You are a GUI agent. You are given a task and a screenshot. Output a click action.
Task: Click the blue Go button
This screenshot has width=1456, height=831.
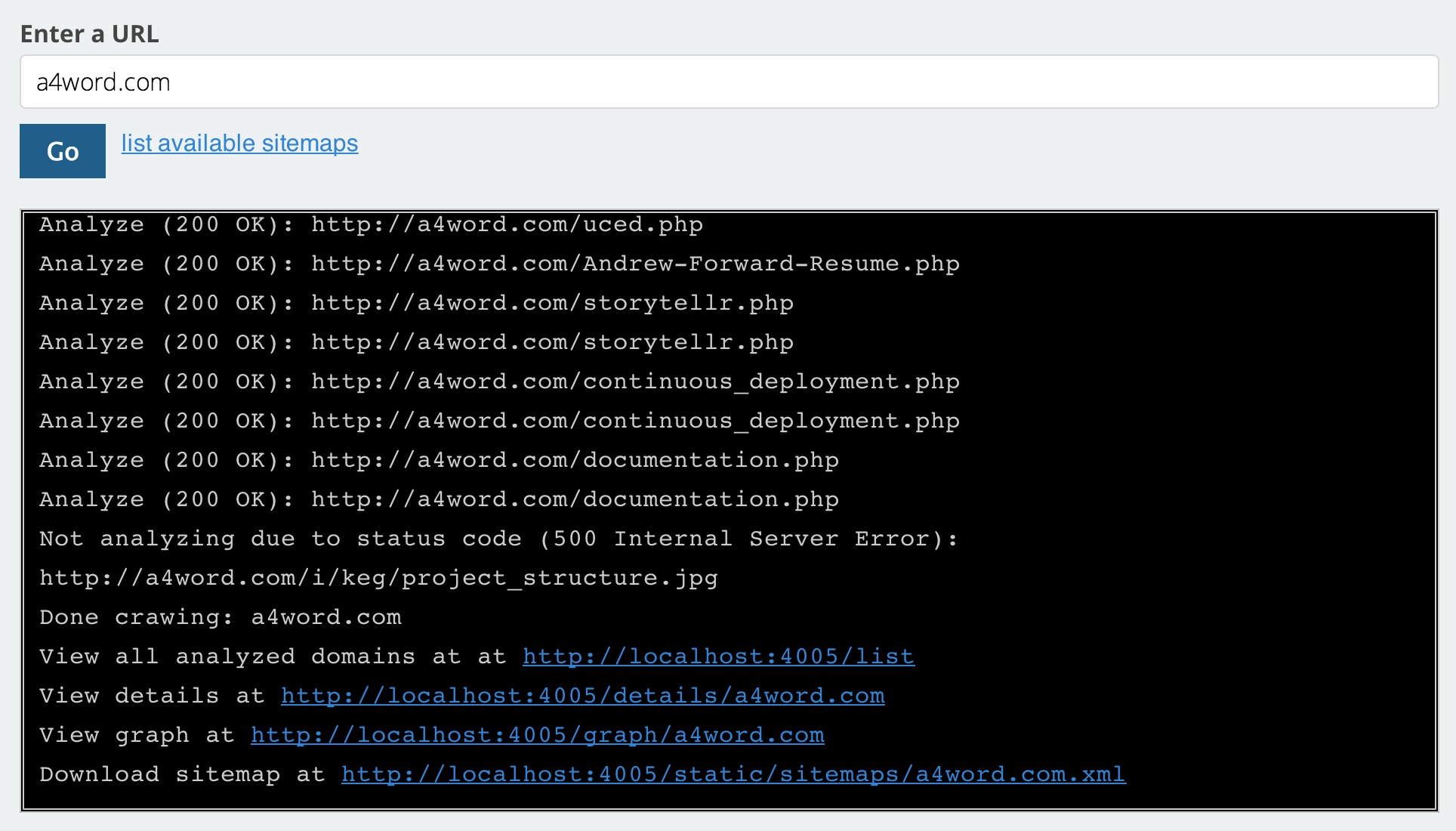pos(63,151)
